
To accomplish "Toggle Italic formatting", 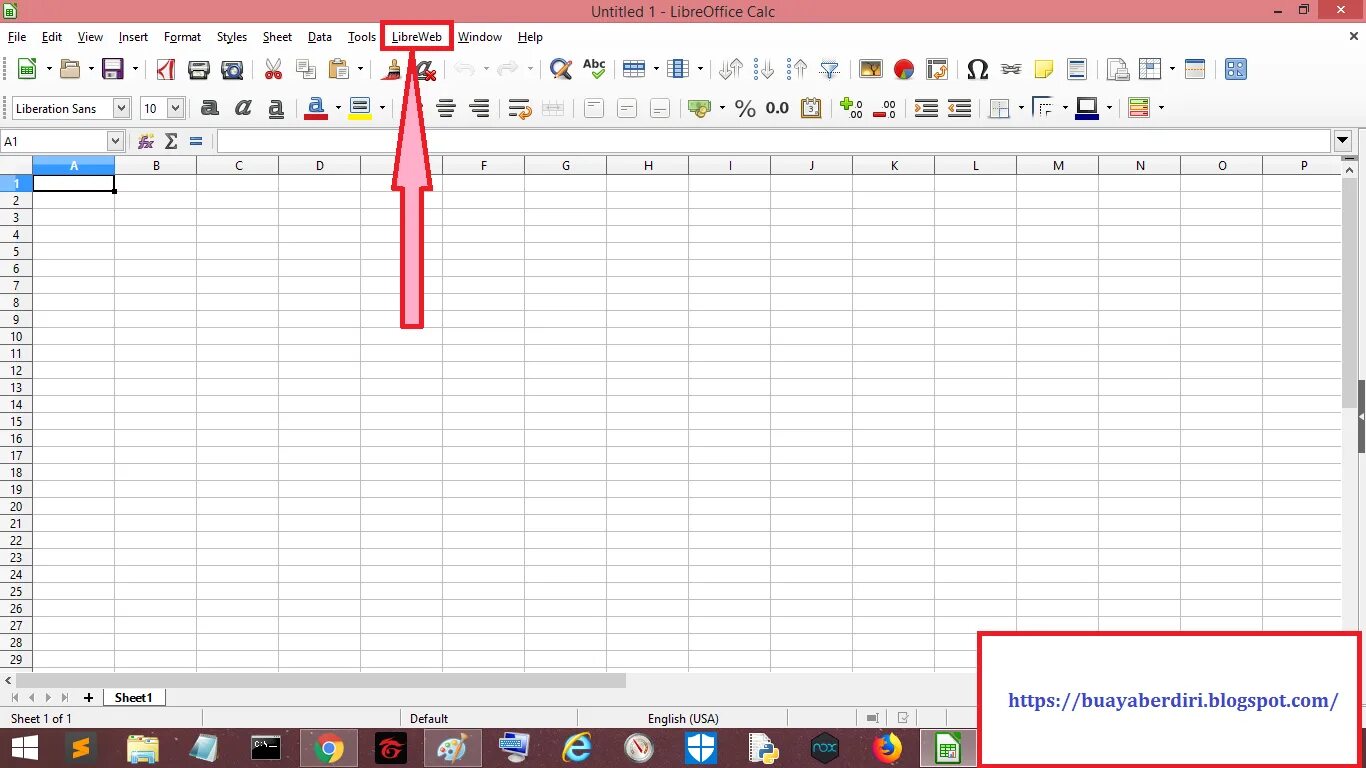I will (x=243, y=108).
